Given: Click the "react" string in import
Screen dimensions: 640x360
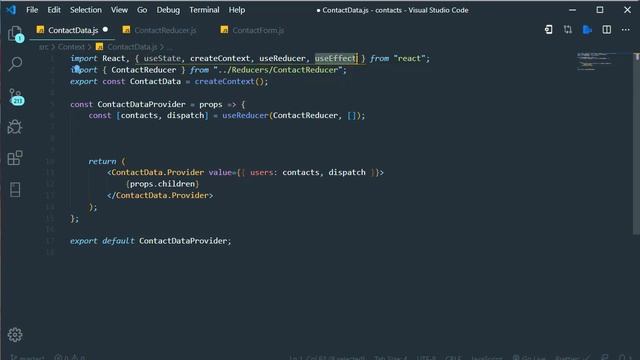Looking at the screenshot, I should [409, 58].
